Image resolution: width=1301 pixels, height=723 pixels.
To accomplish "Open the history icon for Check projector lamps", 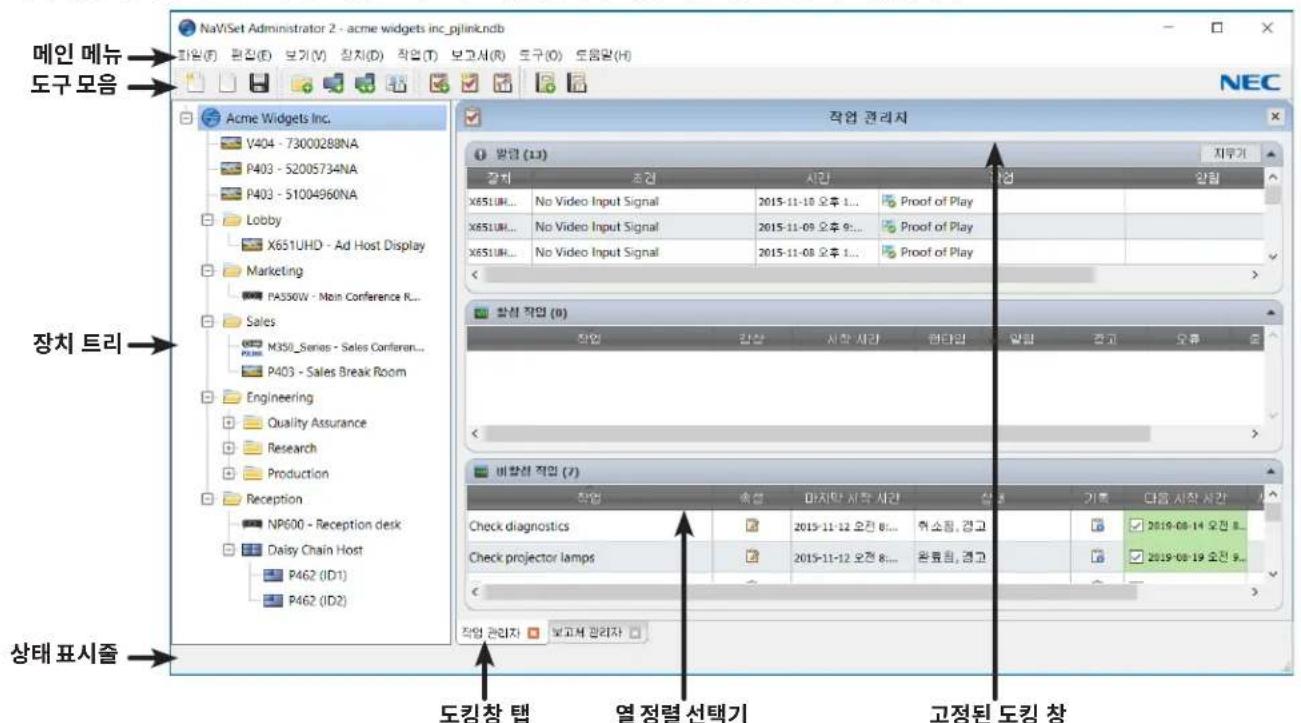I will click(1099, 557).
